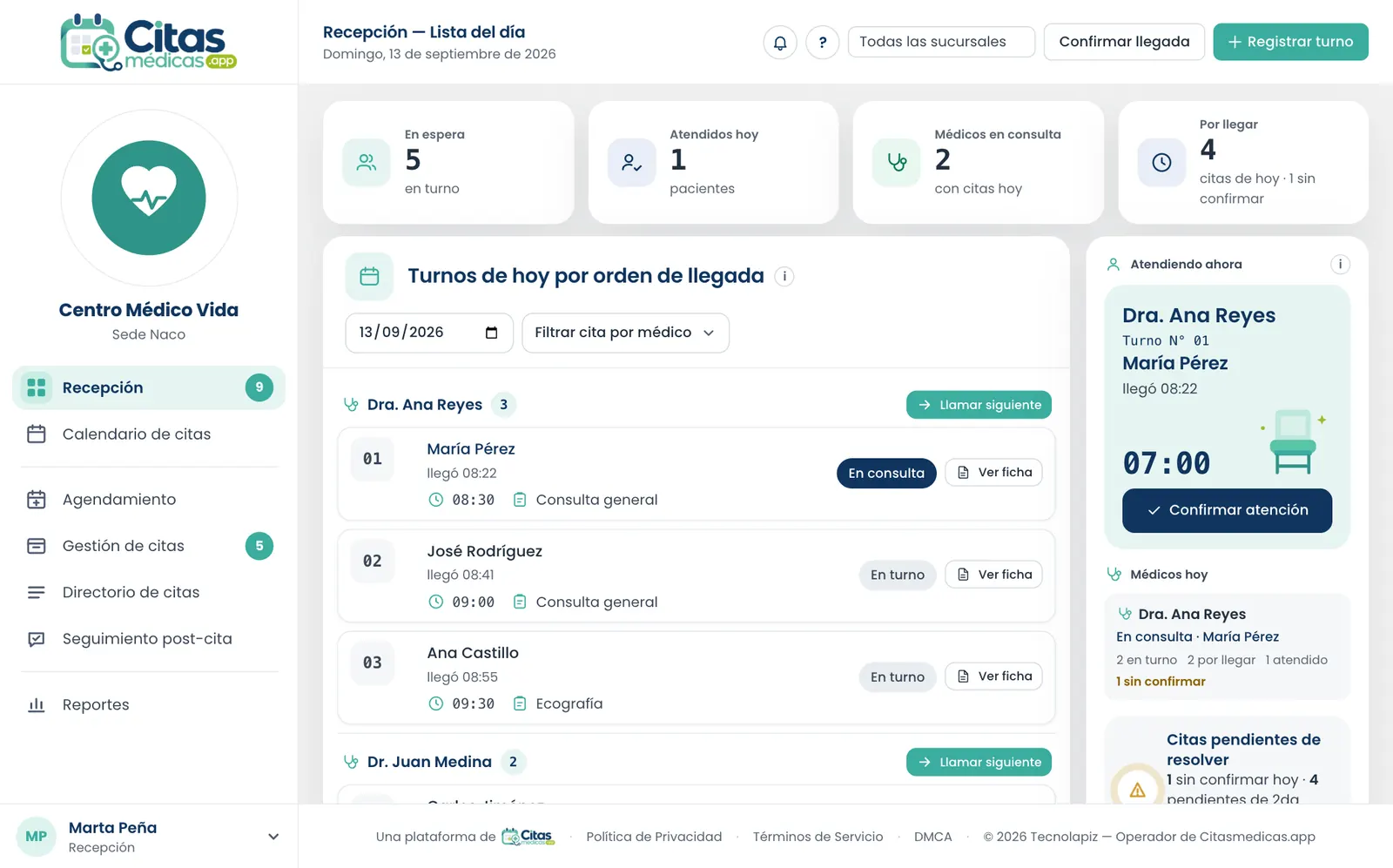Click the MP user avatar

click(37, 837)
